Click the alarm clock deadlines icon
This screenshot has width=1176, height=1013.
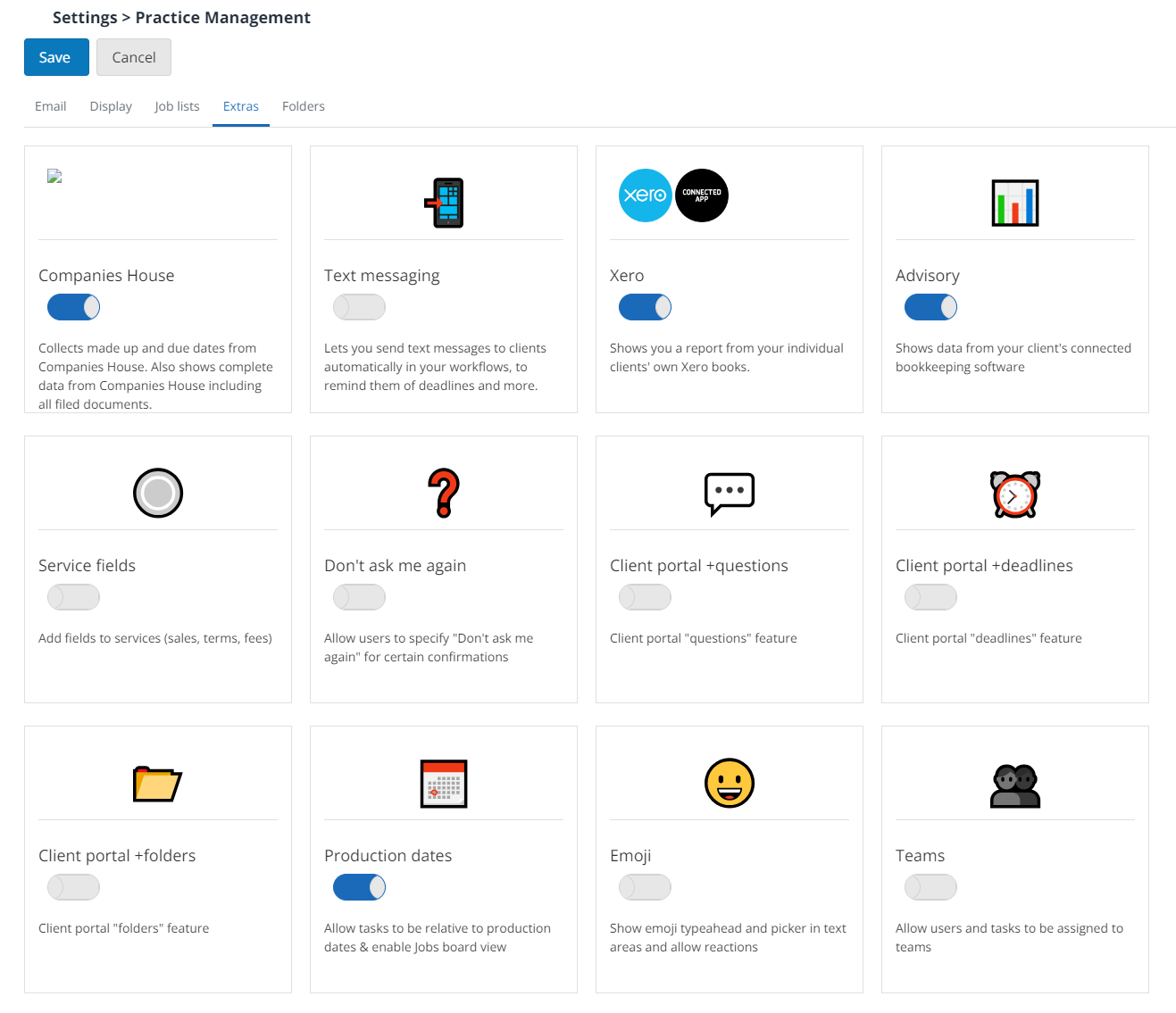coord(1014,494)
